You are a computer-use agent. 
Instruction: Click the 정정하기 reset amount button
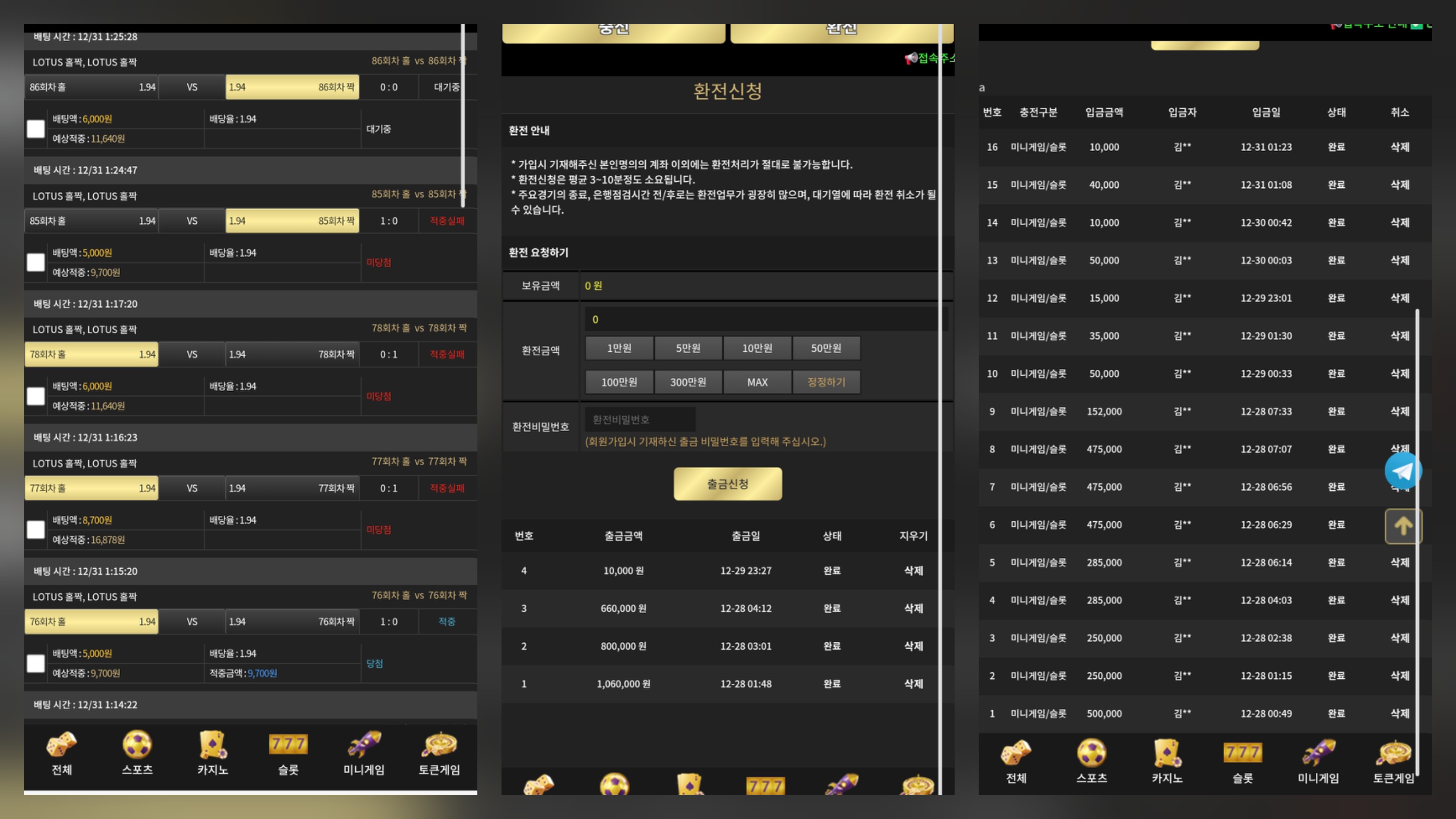click(826, 382)
